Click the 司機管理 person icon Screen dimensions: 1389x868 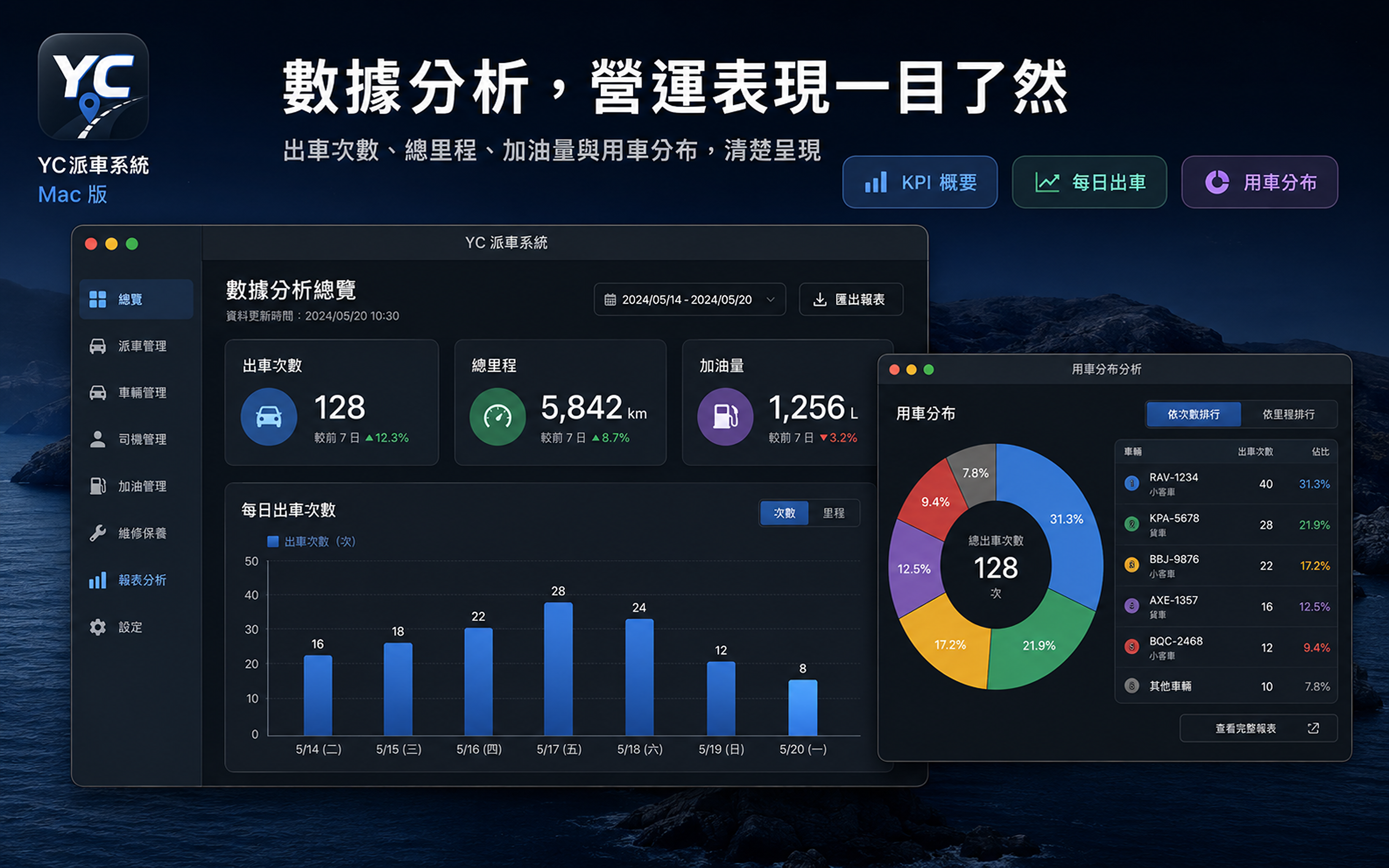pyautogui.click(x=97, y=439)
